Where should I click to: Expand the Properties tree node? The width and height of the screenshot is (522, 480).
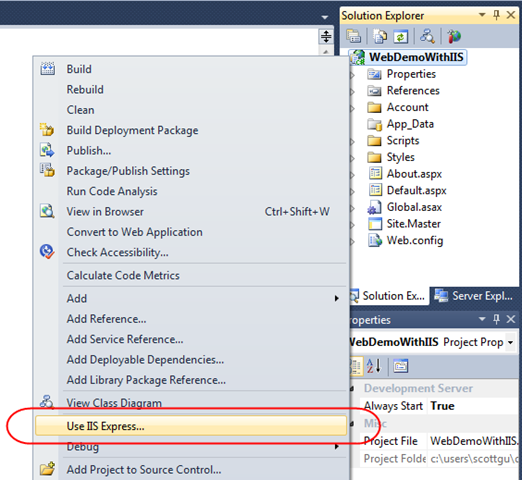pyautogui.click(x=353, y=75)
